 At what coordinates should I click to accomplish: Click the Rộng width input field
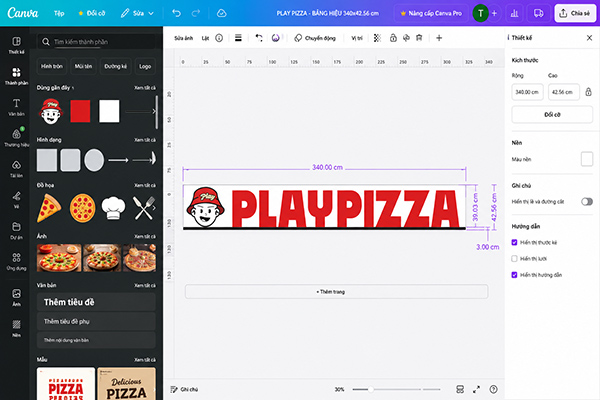[527, 92]
